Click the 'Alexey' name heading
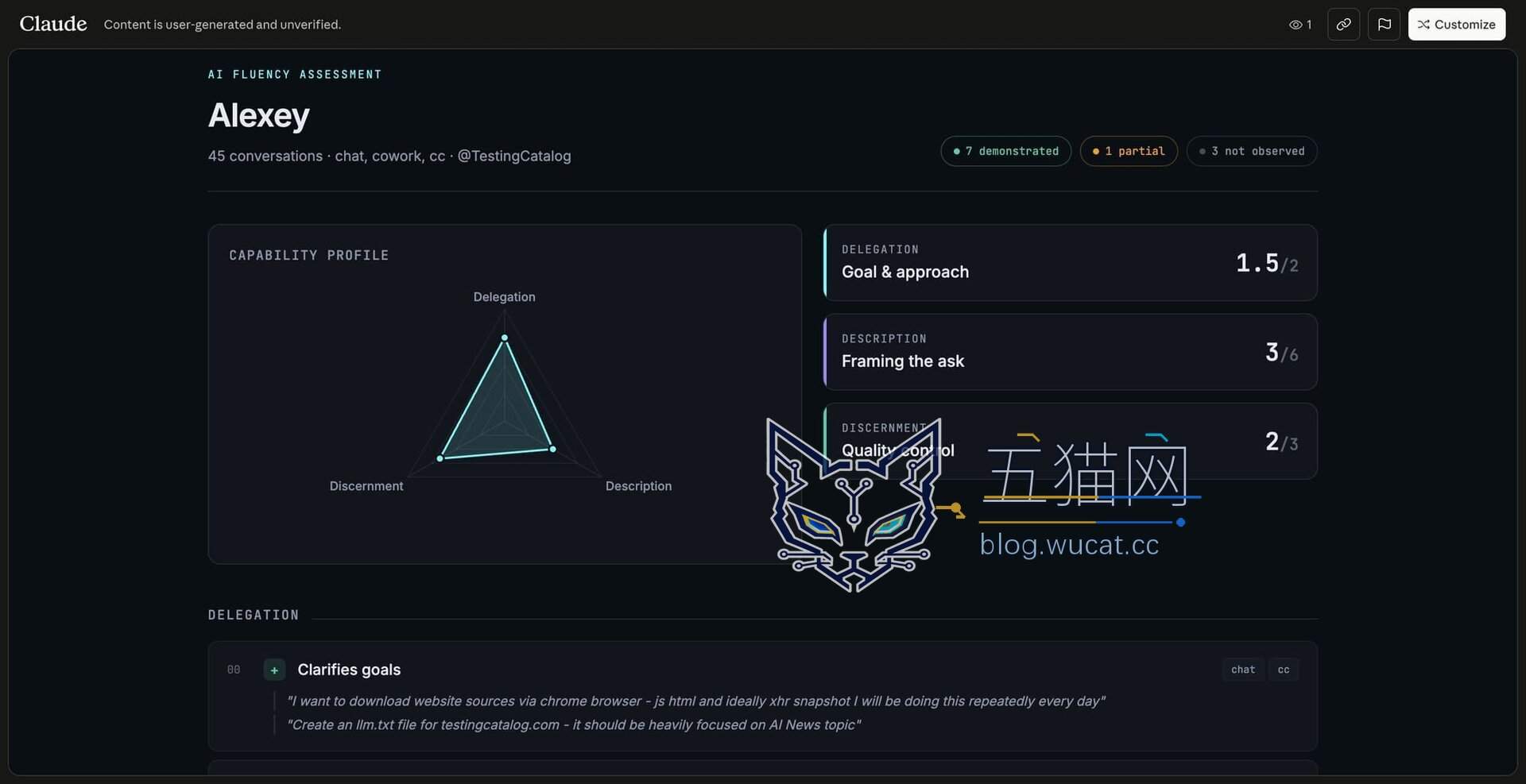This screenshot has width=1526, height=784. (258, 115)
